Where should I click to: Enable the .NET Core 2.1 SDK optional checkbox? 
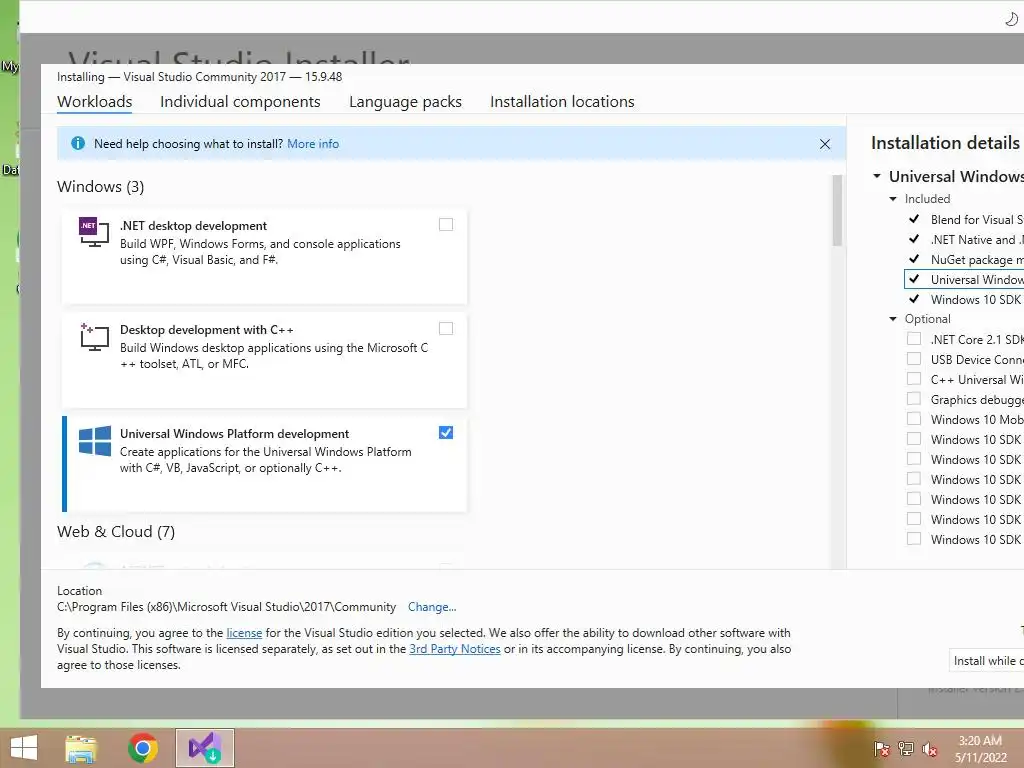pyautogui.click(x=914, y=339)
